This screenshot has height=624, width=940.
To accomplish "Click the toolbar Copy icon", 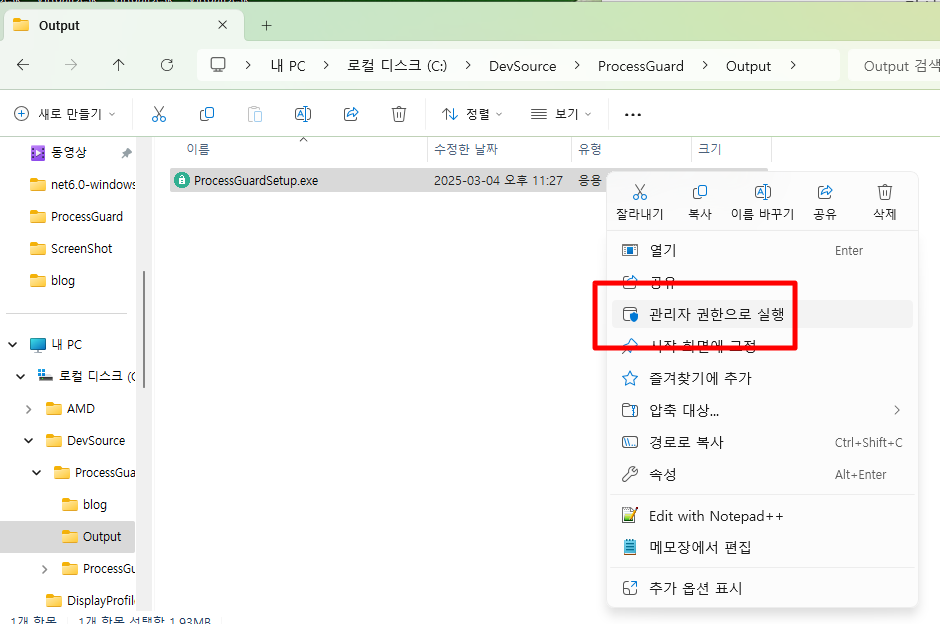I will (x=207, y=114).
